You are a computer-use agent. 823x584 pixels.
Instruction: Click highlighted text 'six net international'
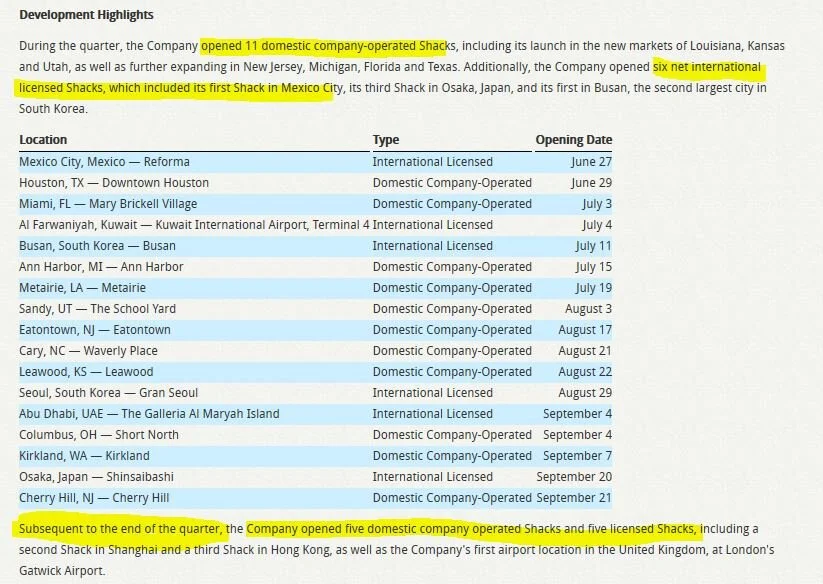(706, 67)
